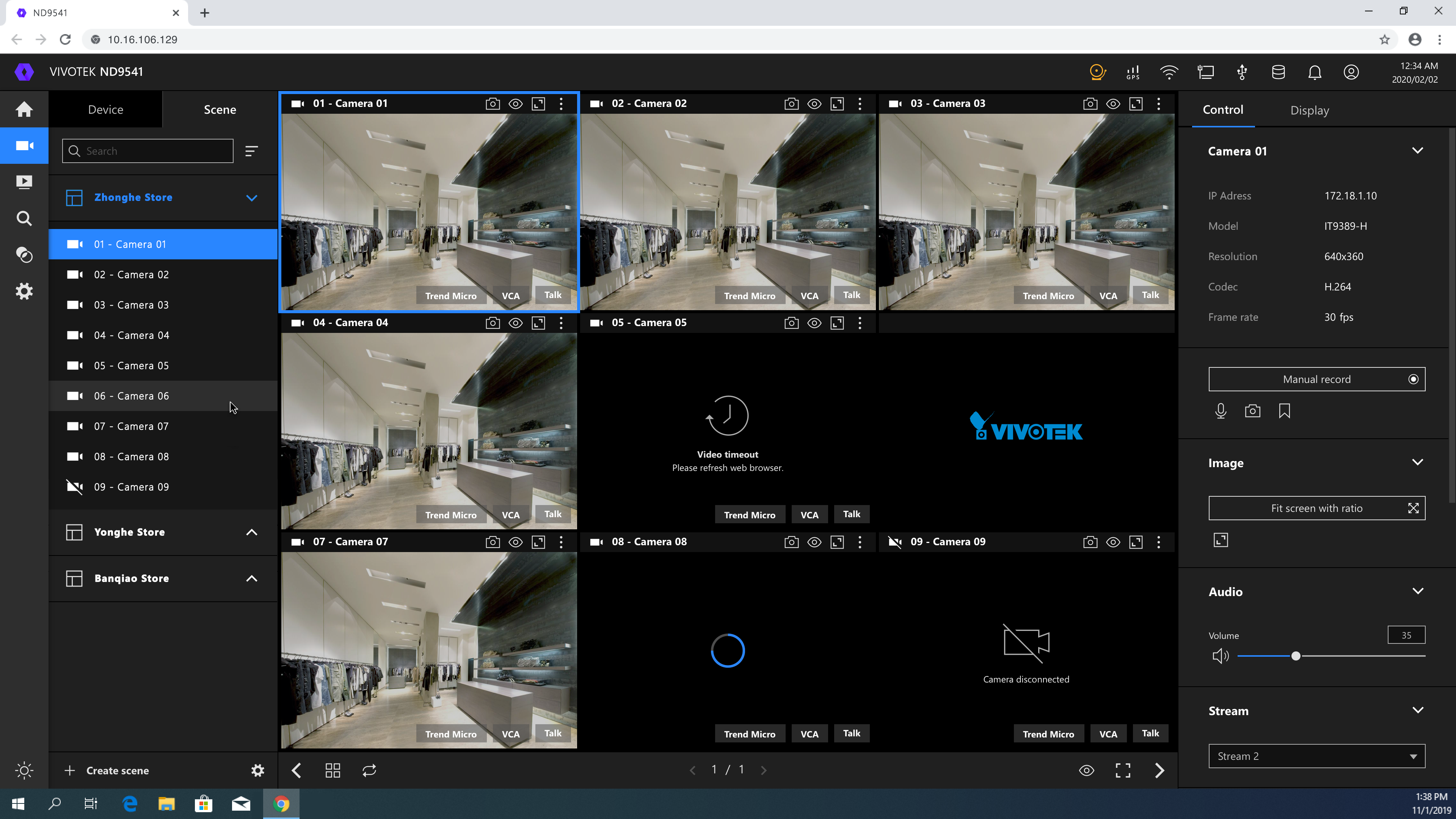
Task: Take snapshot of Camera 02 tile
Action: tap(791, 104)
